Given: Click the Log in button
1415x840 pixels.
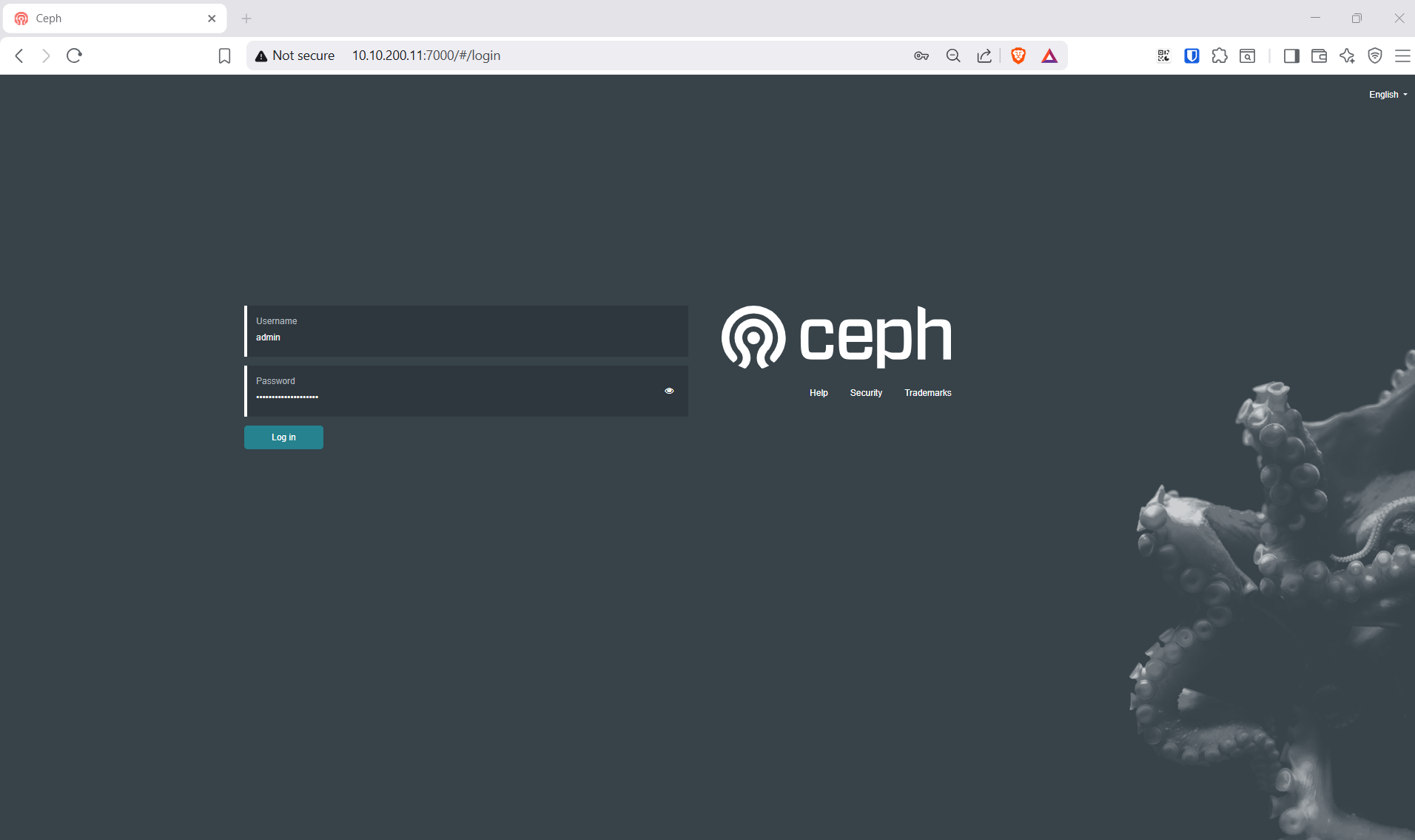Looking at the screenshot, I should click(x=283, y=437).
